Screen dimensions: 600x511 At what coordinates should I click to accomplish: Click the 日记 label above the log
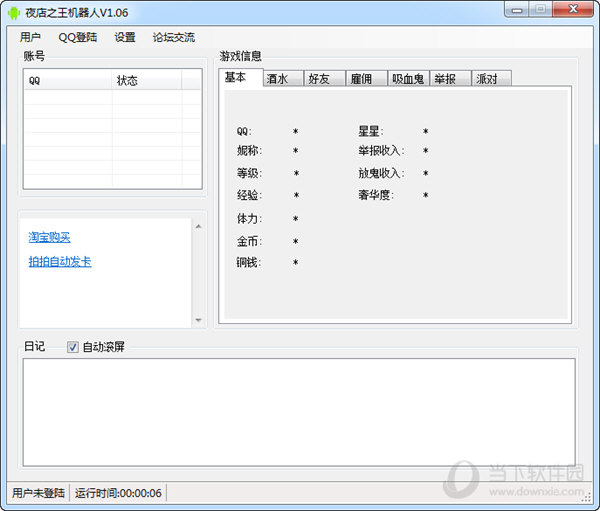coord(34,346)
